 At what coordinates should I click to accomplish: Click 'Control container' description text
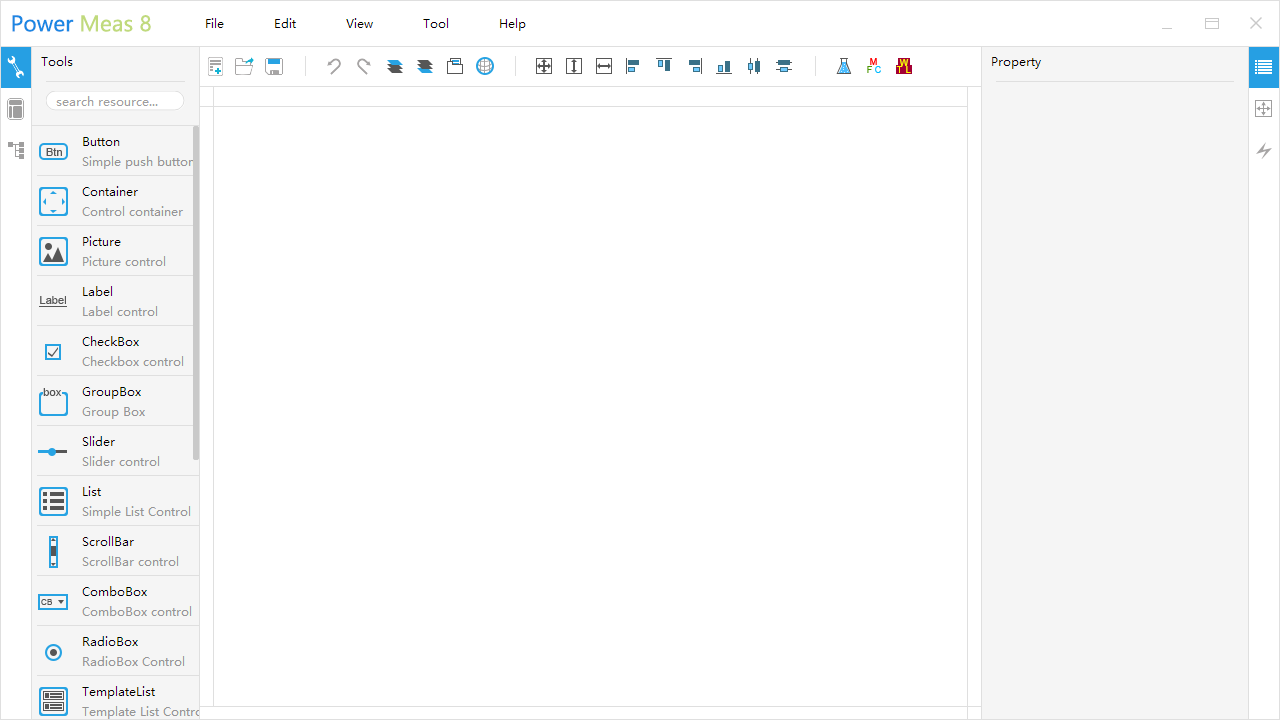click(132, 212)
